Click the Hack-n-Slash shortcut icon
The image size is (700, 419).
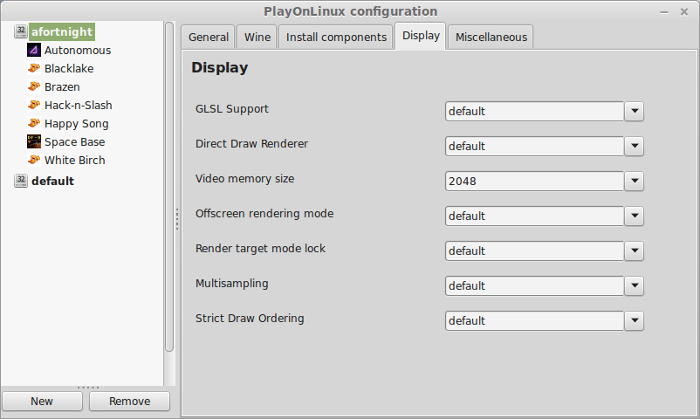(34, 105)
